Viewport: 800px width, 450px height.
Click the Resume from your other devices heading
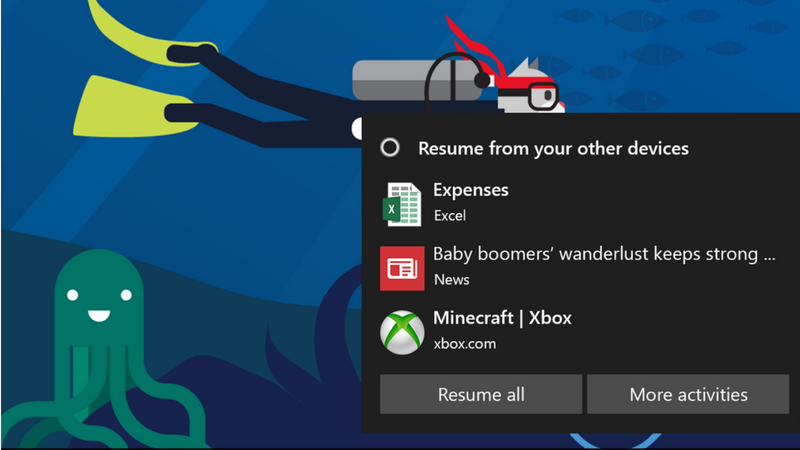(x=554, y=148)
